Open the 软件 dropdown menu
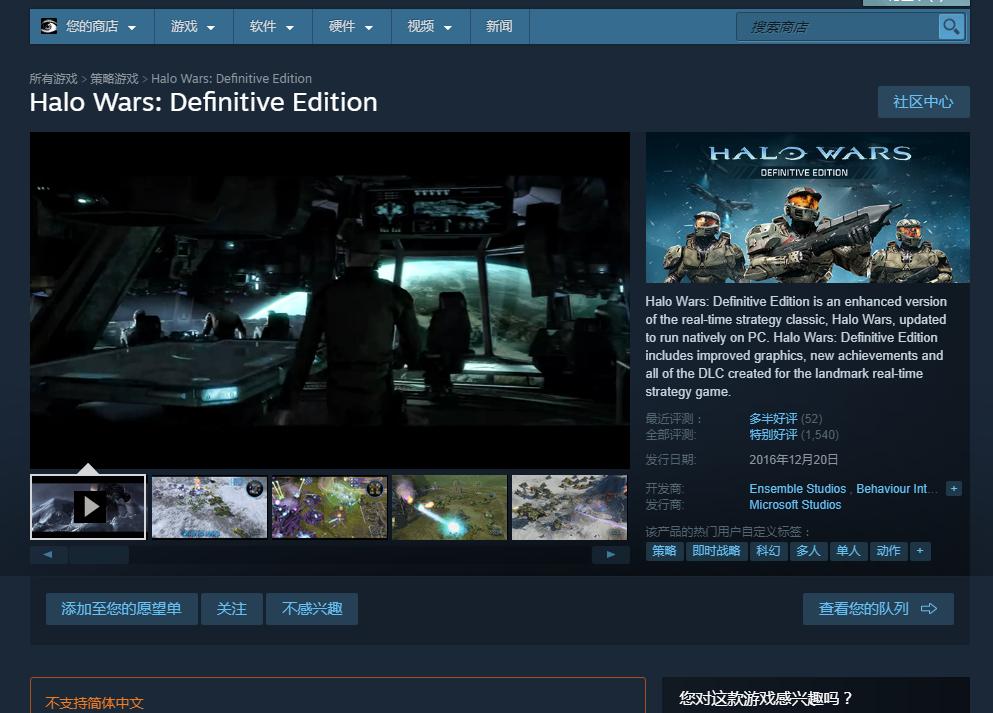The image size is (993, 713). point(272,27)
